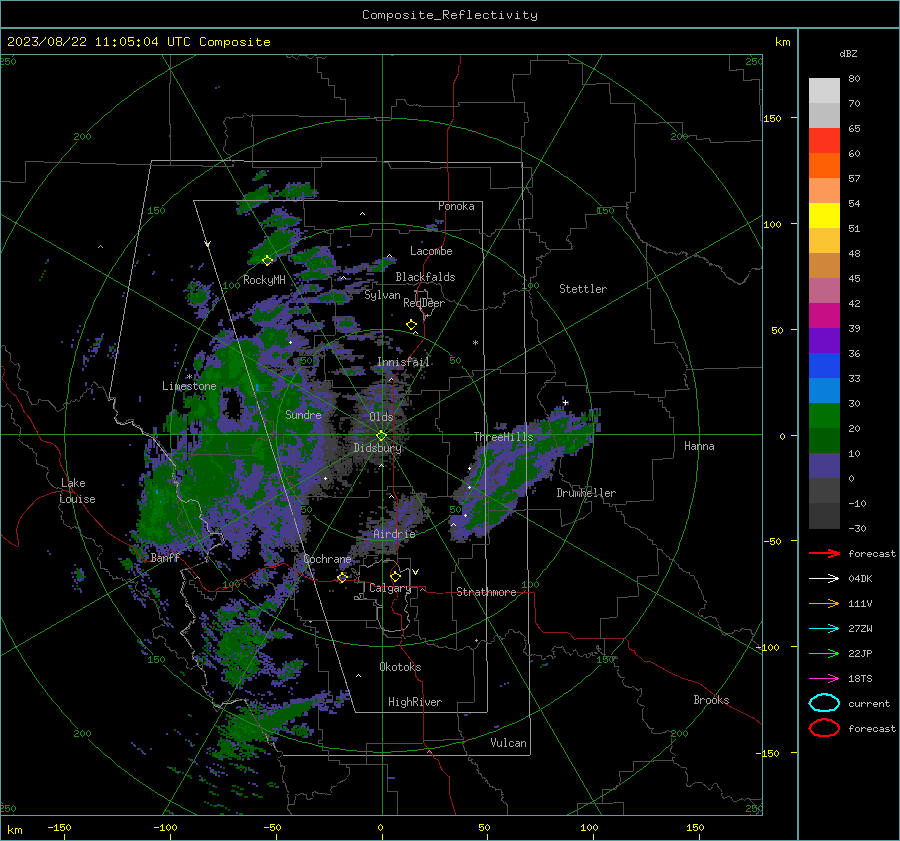Click the '04DK' legend label

coord(860,579)
